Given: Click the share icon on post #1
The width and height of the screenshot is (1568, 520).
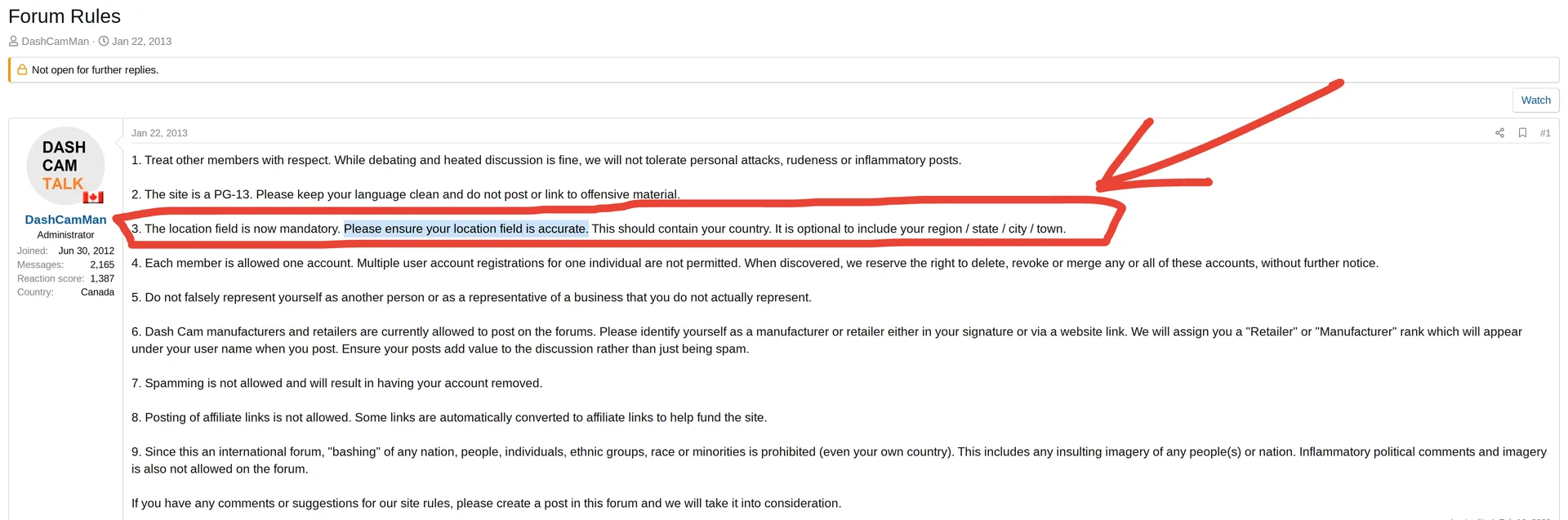Looking at the screenshot, I should coord(1499,133).
